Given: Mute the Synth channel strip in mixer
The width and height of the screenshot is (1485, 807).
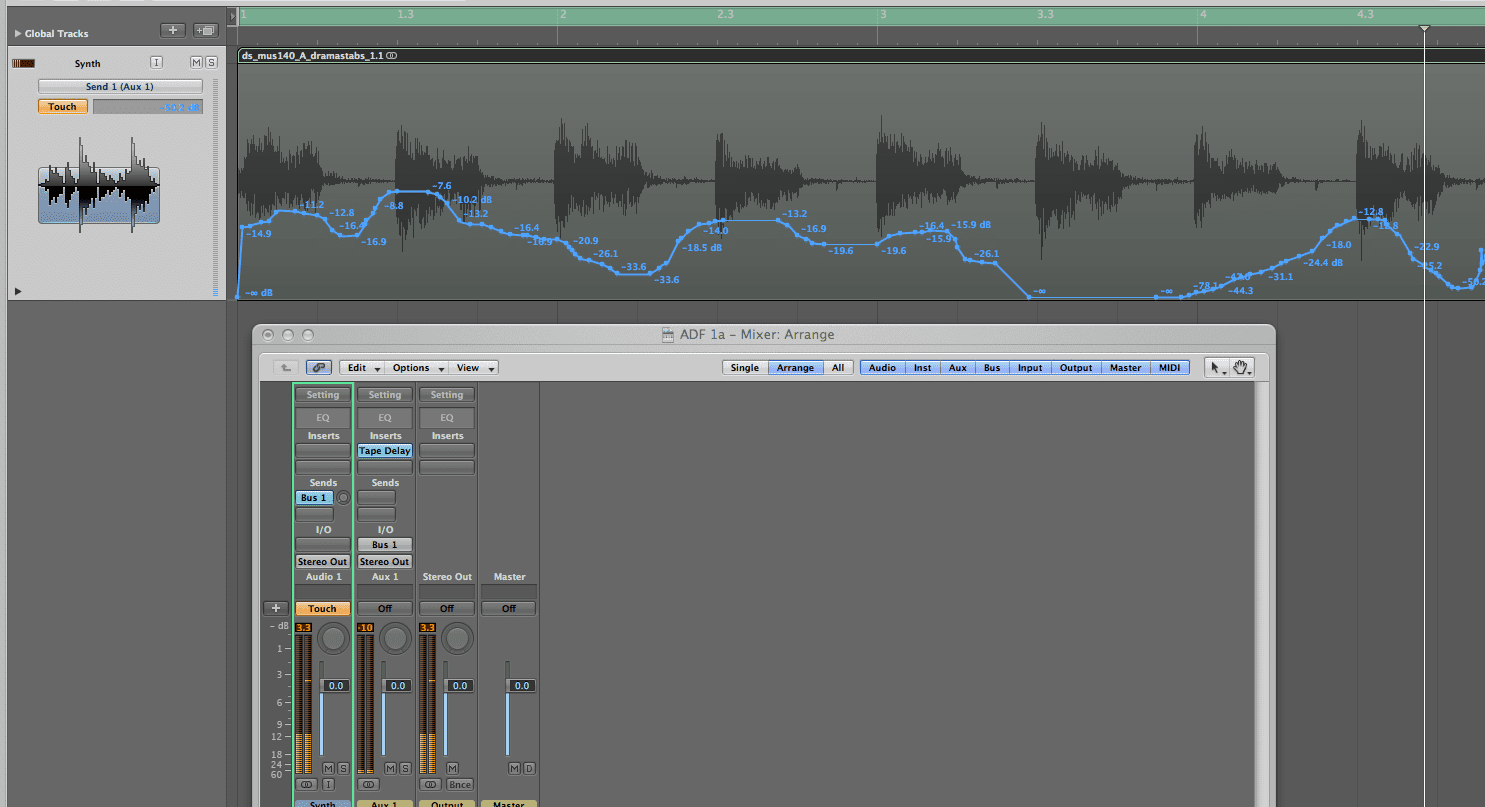Looking at the screenshot, I should pos(328,768).
